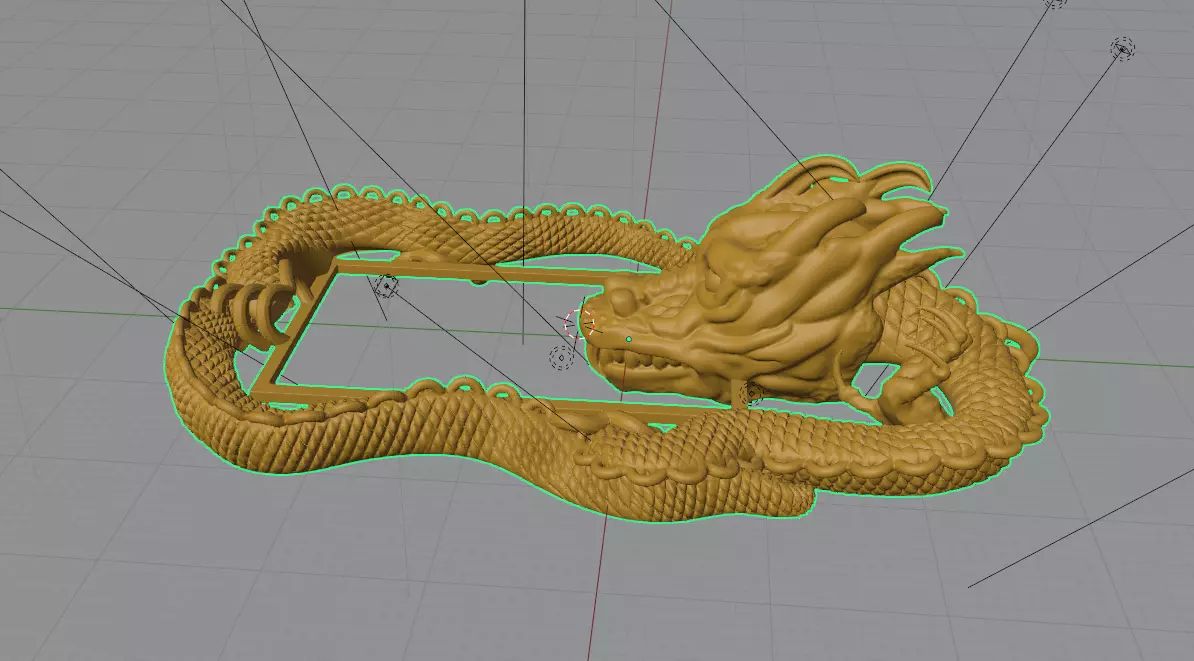Select the light object at upper right of viewport
1194x661 pixels.
click(x=1122, y=49)
